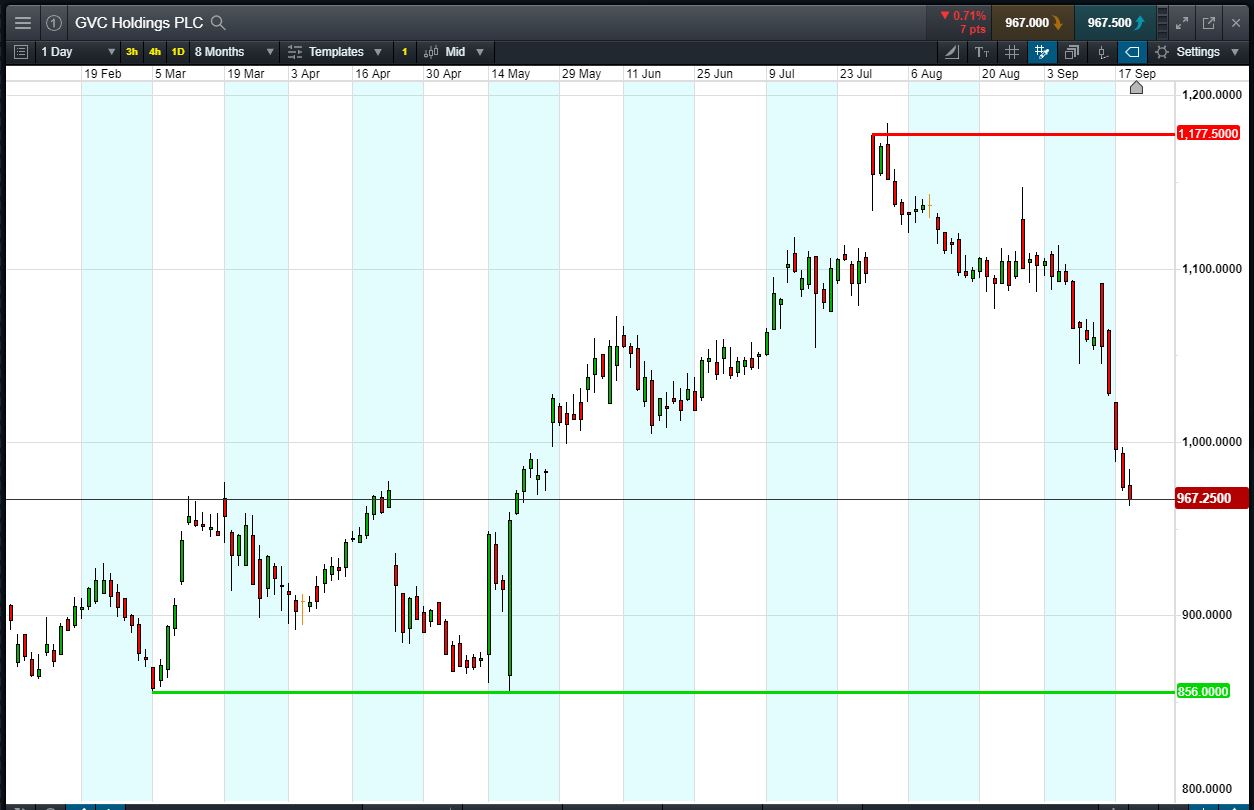The height and width of the screenshot is (810, 1254).
Task: Select the trend line drawing tool
Action: pos(953,52)
